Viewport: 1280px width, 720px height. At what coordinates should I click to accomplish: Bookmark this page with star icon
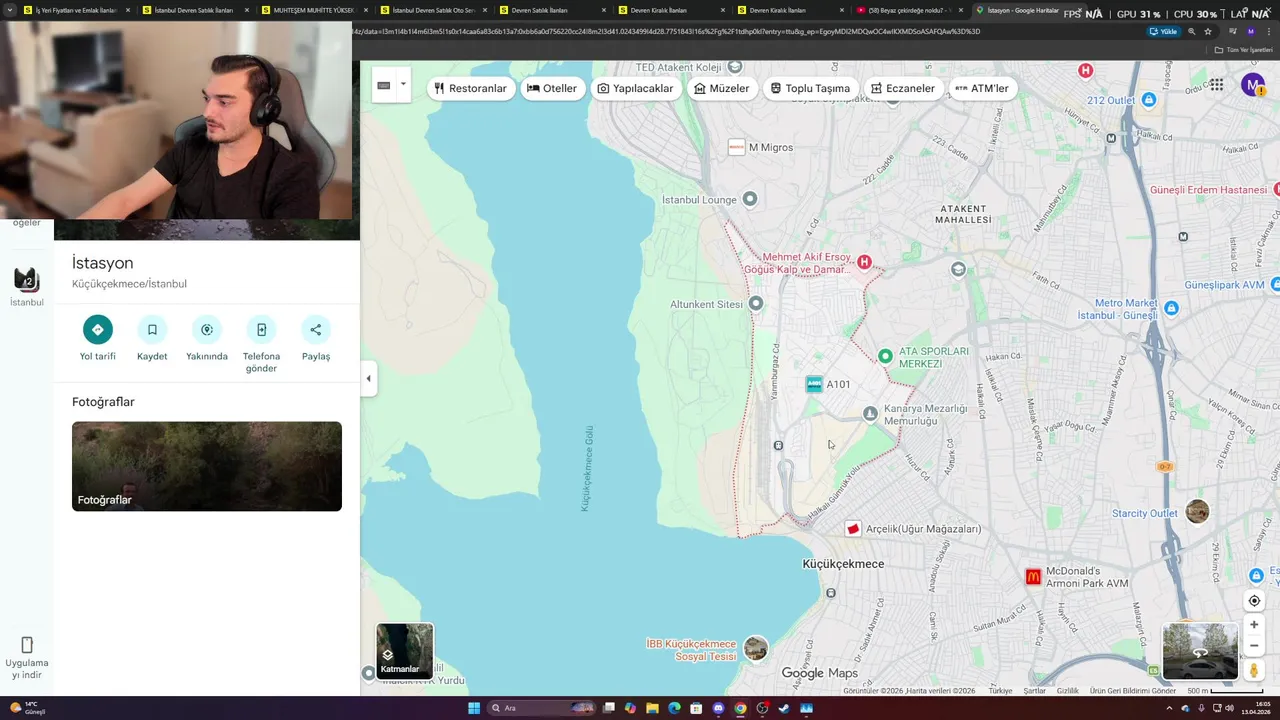coord(1208,31)
